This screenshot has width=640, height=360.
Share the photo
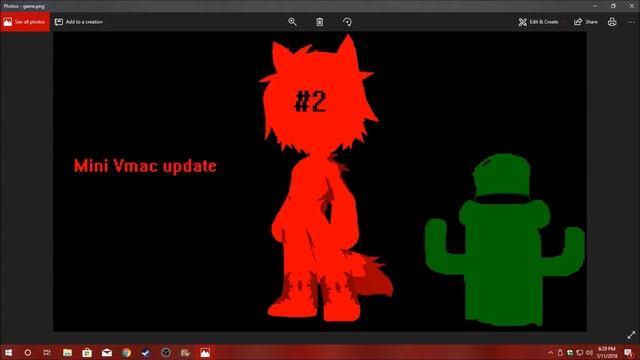[586, 22]
